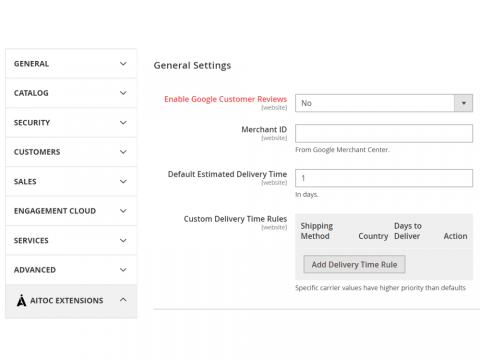Expand the Advanced section chevron

(123, 270)
